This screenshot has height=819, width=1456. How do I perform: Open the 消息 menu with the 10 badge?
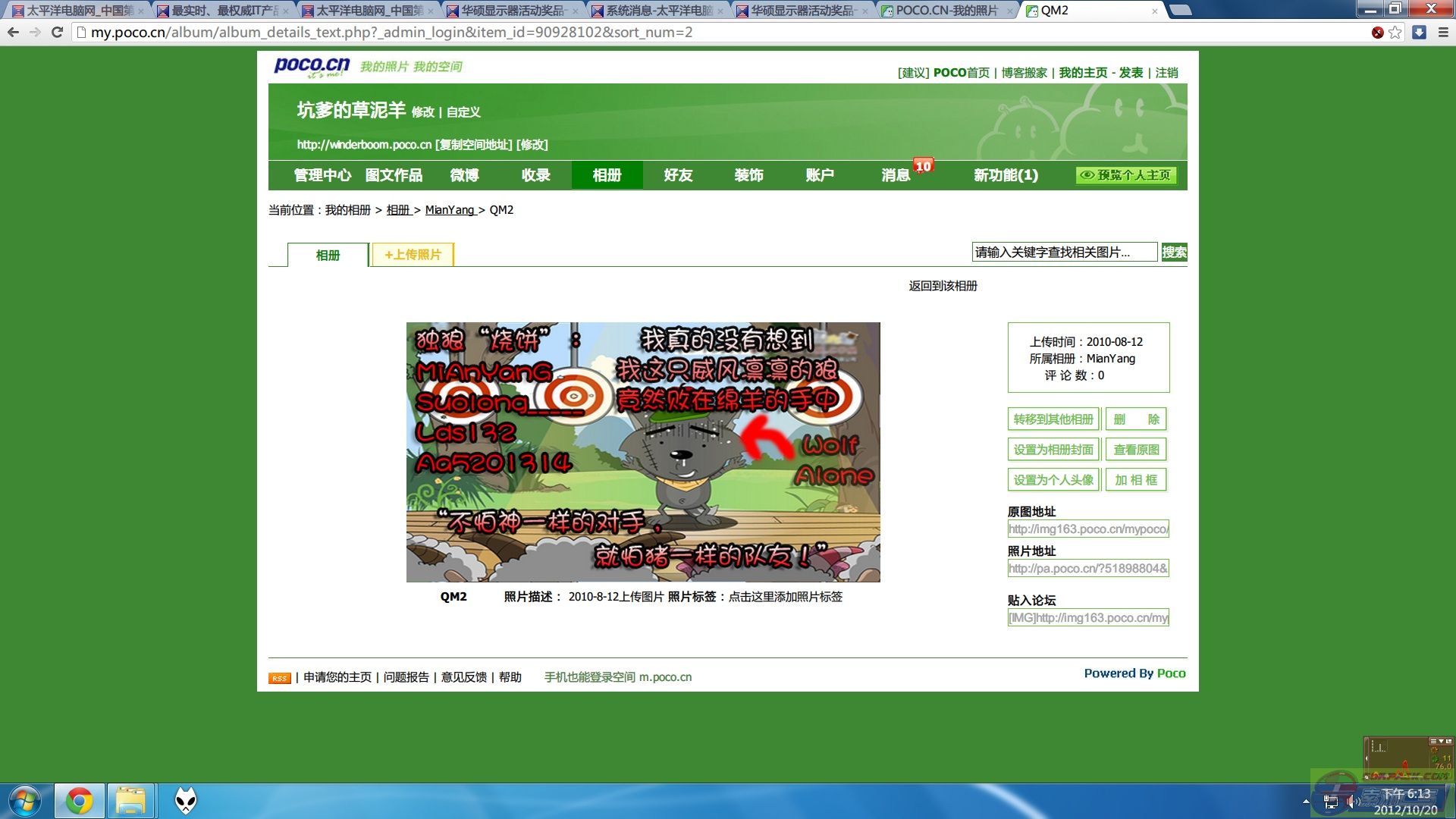[x=895, y=175]
